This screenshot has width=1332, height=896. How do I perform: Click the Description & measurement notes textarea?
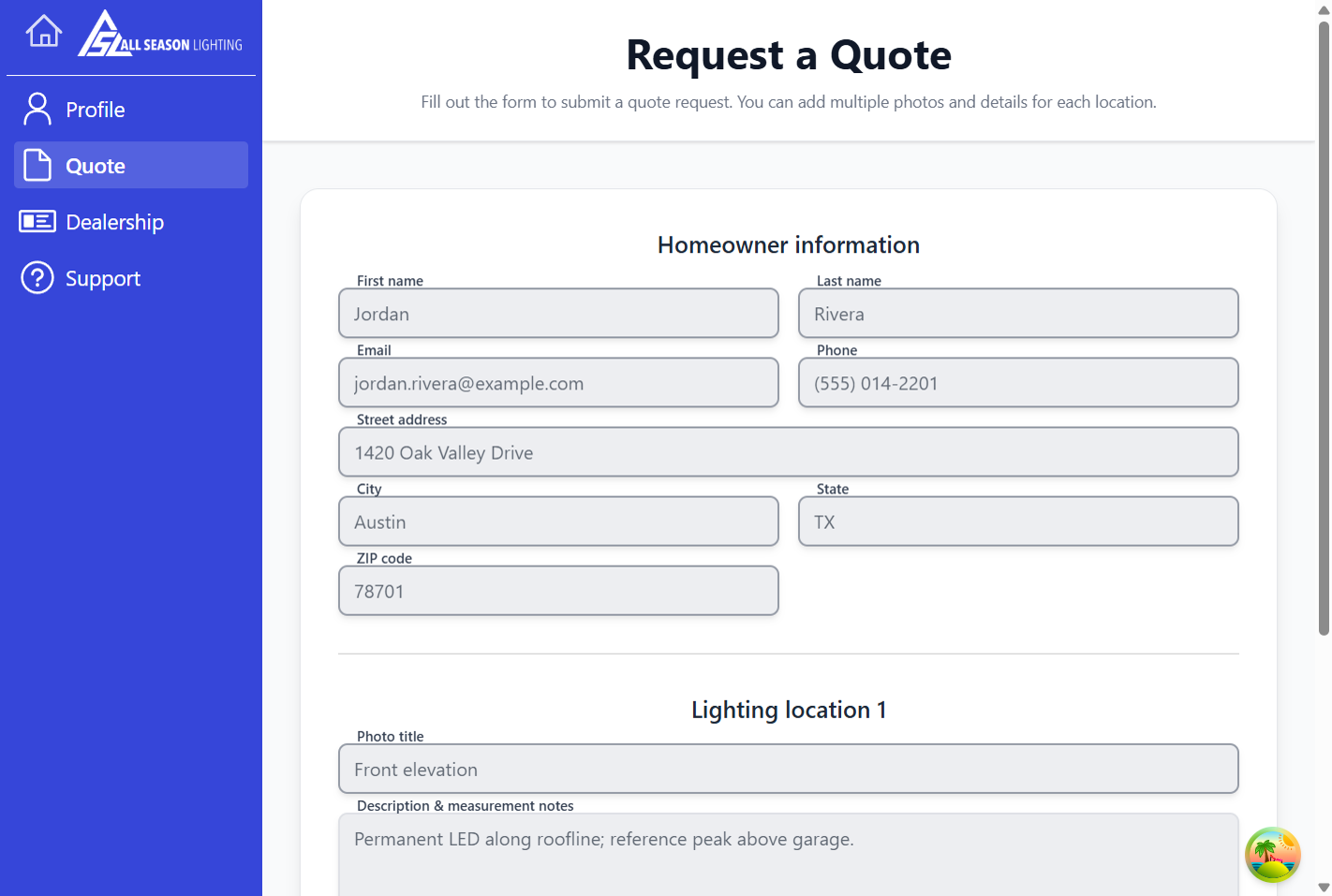point(789,855)
